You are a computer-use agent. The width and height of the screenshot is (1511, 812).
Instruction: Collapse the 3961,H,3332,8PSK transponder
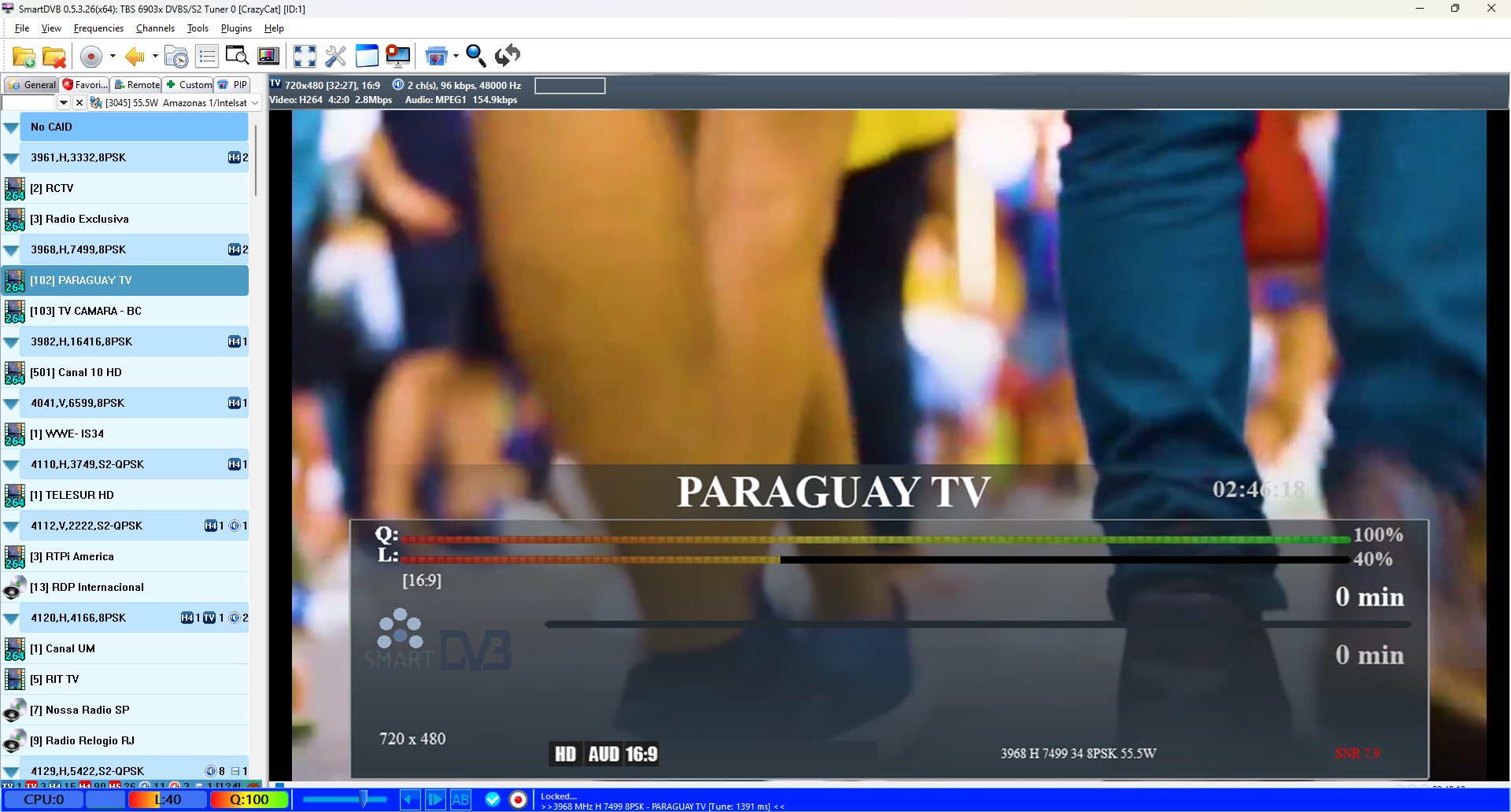pyautogui.click(x=11, y=158)
